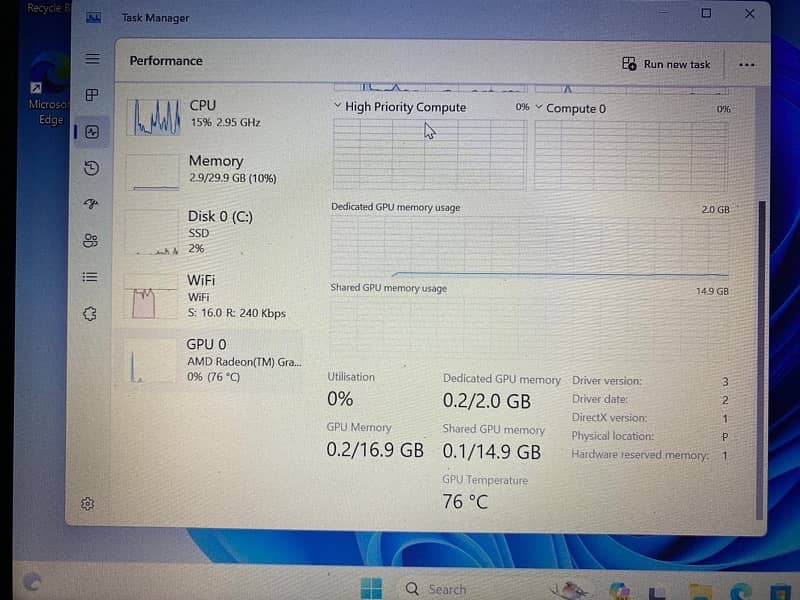The width and height of the screenshot is (800, 600).
Task: Open the Services puzzle icon in sidebar
Action: click(x=90, y=314)
